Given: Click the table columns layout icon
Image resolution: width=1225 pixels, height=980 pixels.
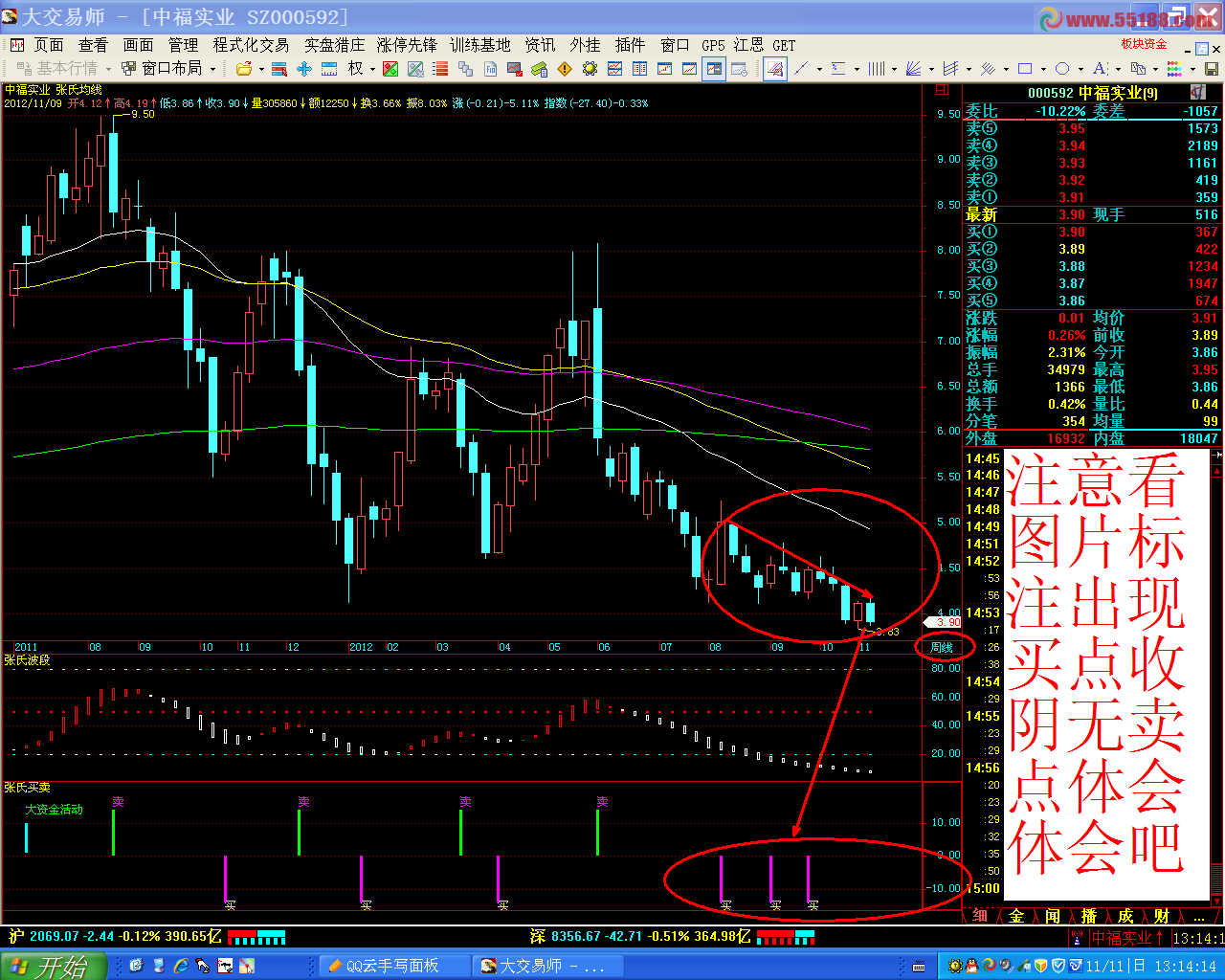Looking at the screenshot, I should click(639, 69).
